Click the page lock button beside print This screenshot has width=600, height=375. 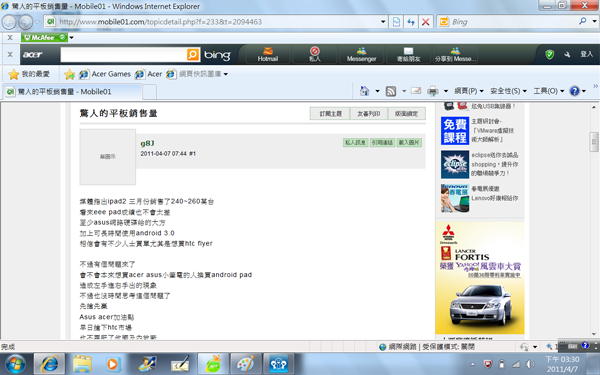407,114
